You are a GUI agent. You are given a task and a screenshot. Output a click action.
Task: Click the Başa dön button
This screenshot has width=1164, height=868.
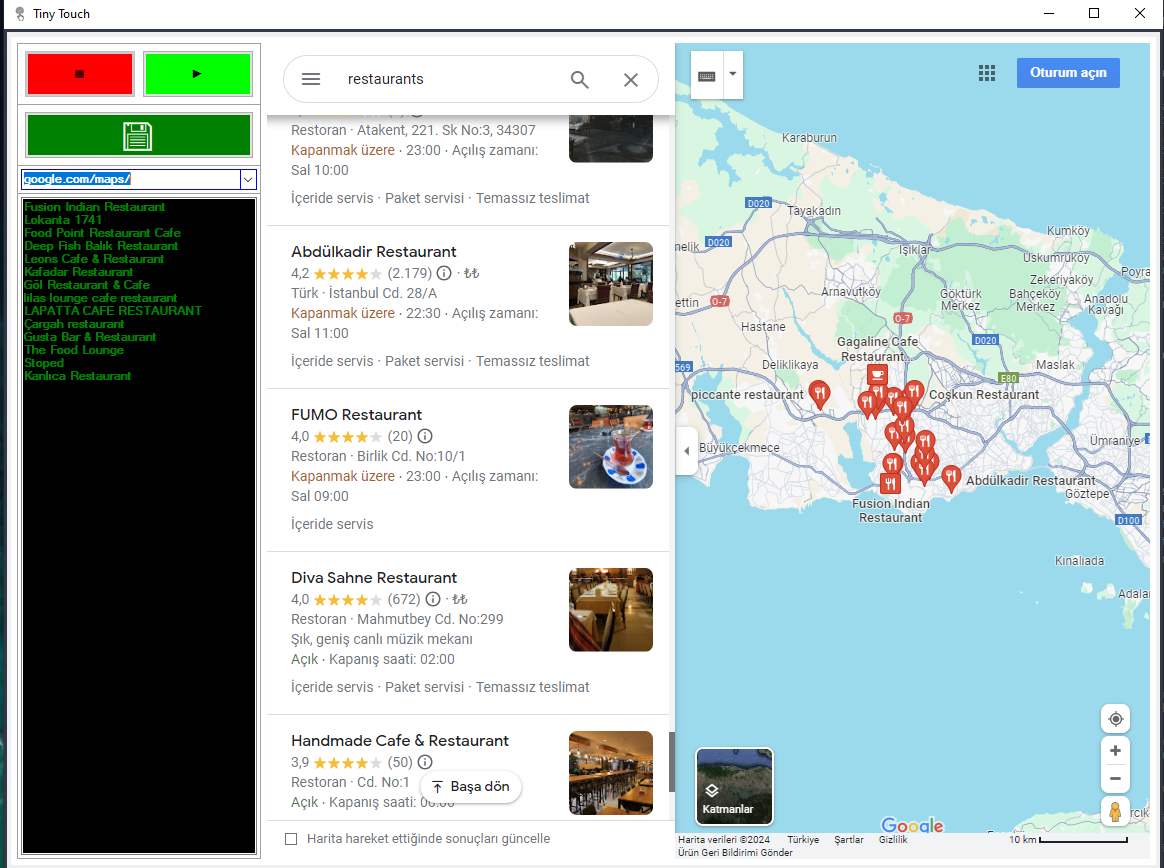tap(471, 786)
